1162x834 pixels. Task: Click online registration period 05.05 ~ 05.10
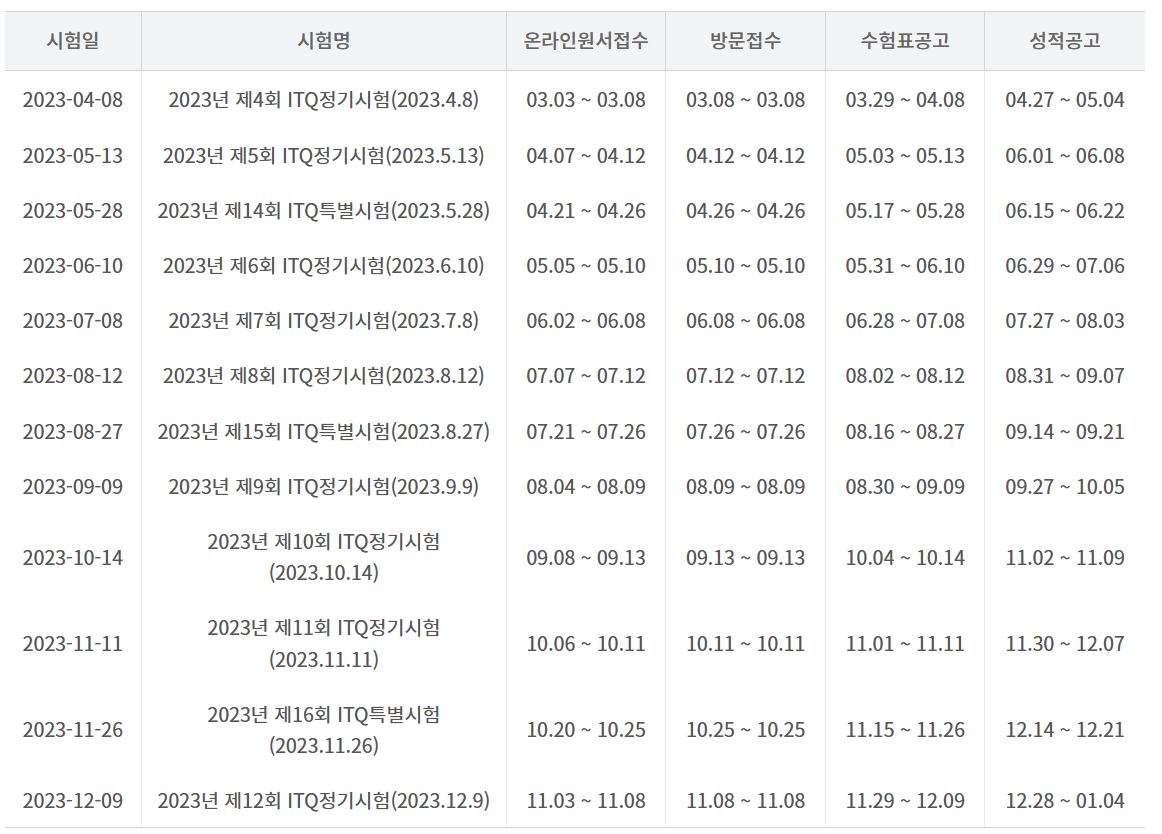[x=585, y=265]
